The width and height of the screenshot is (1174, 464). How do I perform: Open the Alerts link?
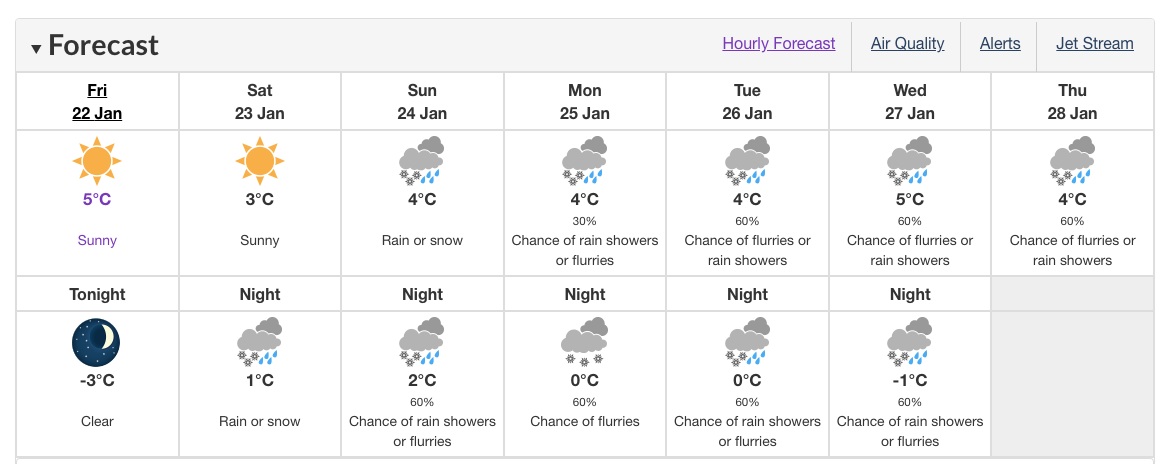[1000, 44]
